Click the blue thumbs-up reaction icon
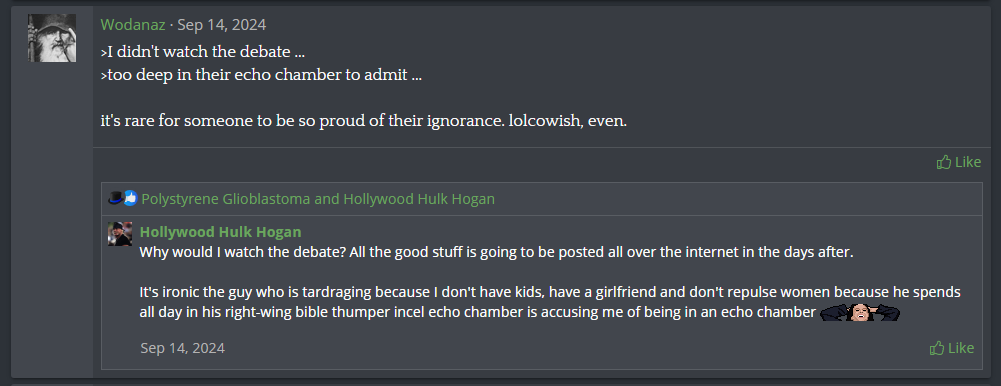The width and height of the screenshot is (1001, 386). point(130,198)
